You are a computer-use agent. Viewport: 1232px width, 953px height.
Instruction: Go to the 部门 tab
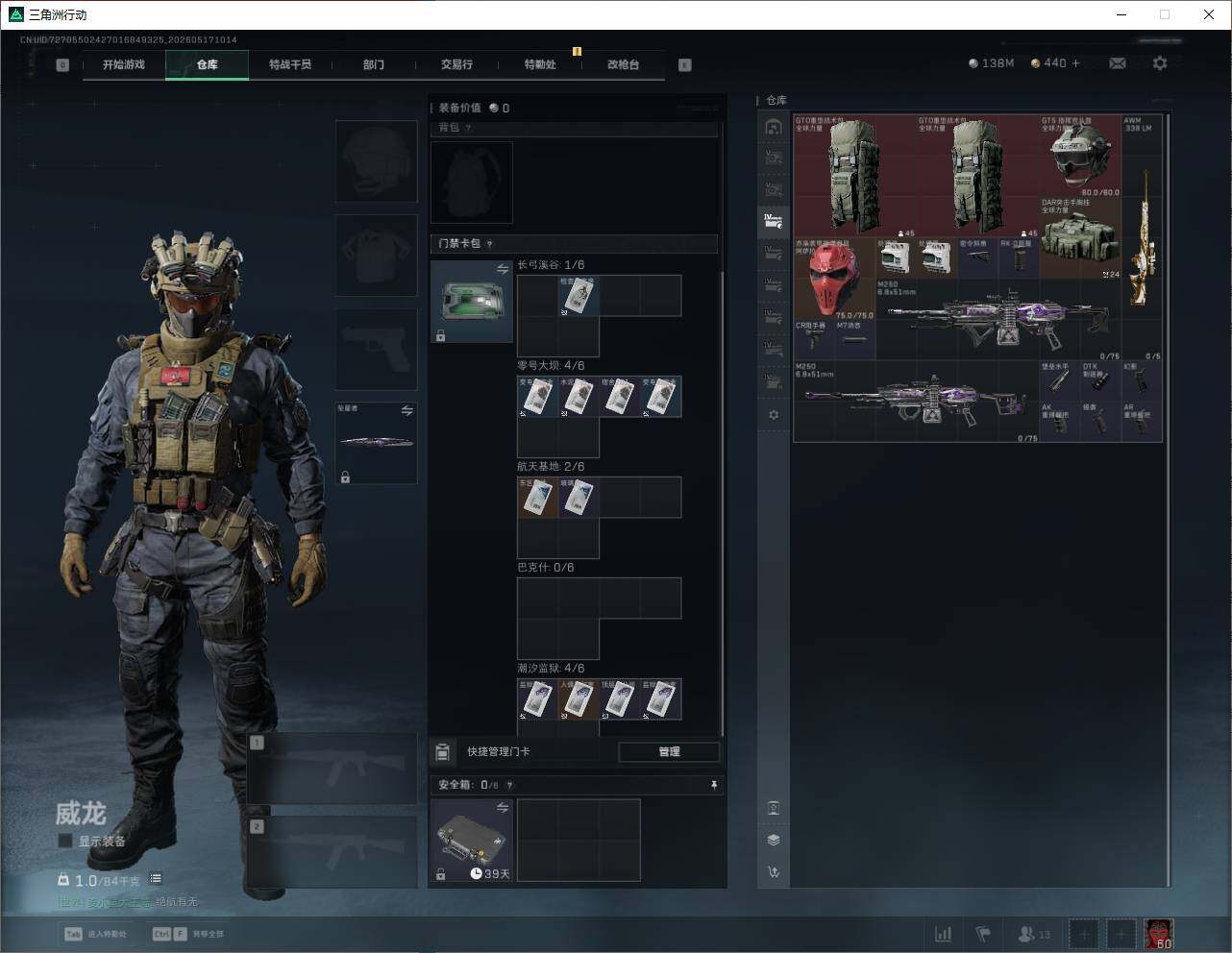pos(374,64)
